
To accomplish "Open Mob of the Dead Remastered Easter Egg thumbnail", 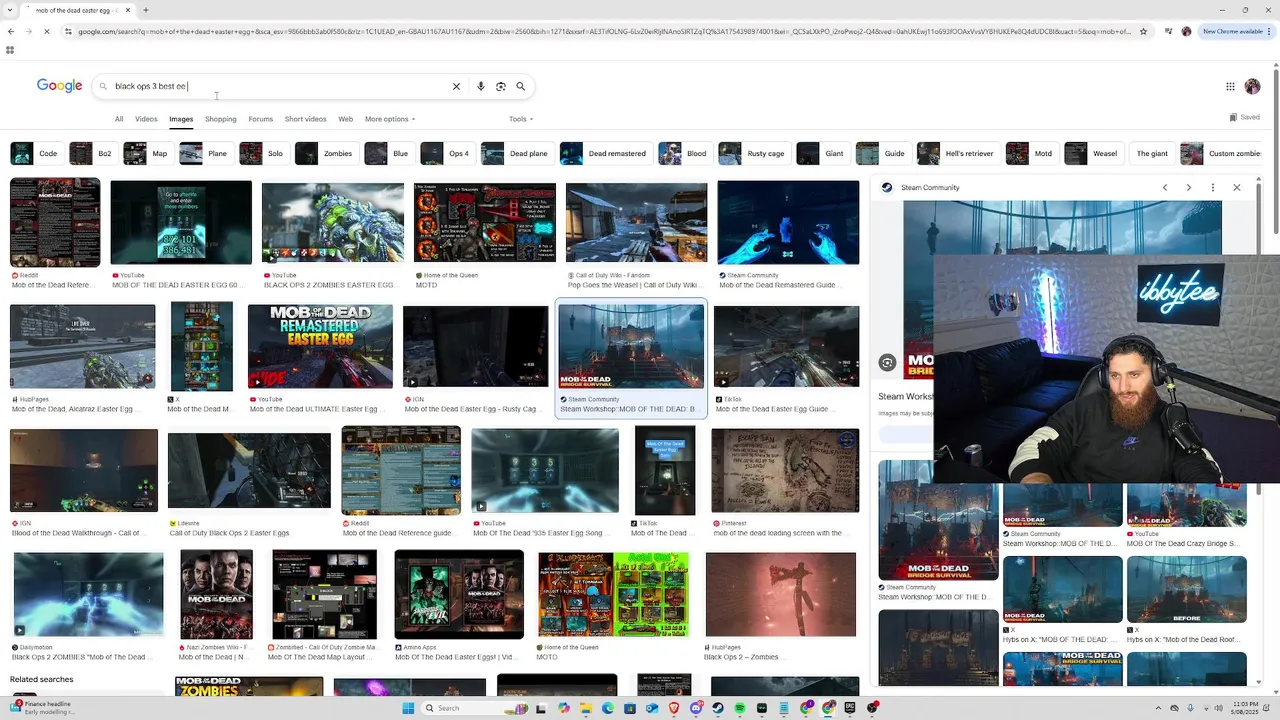I will tap(320, 346).
